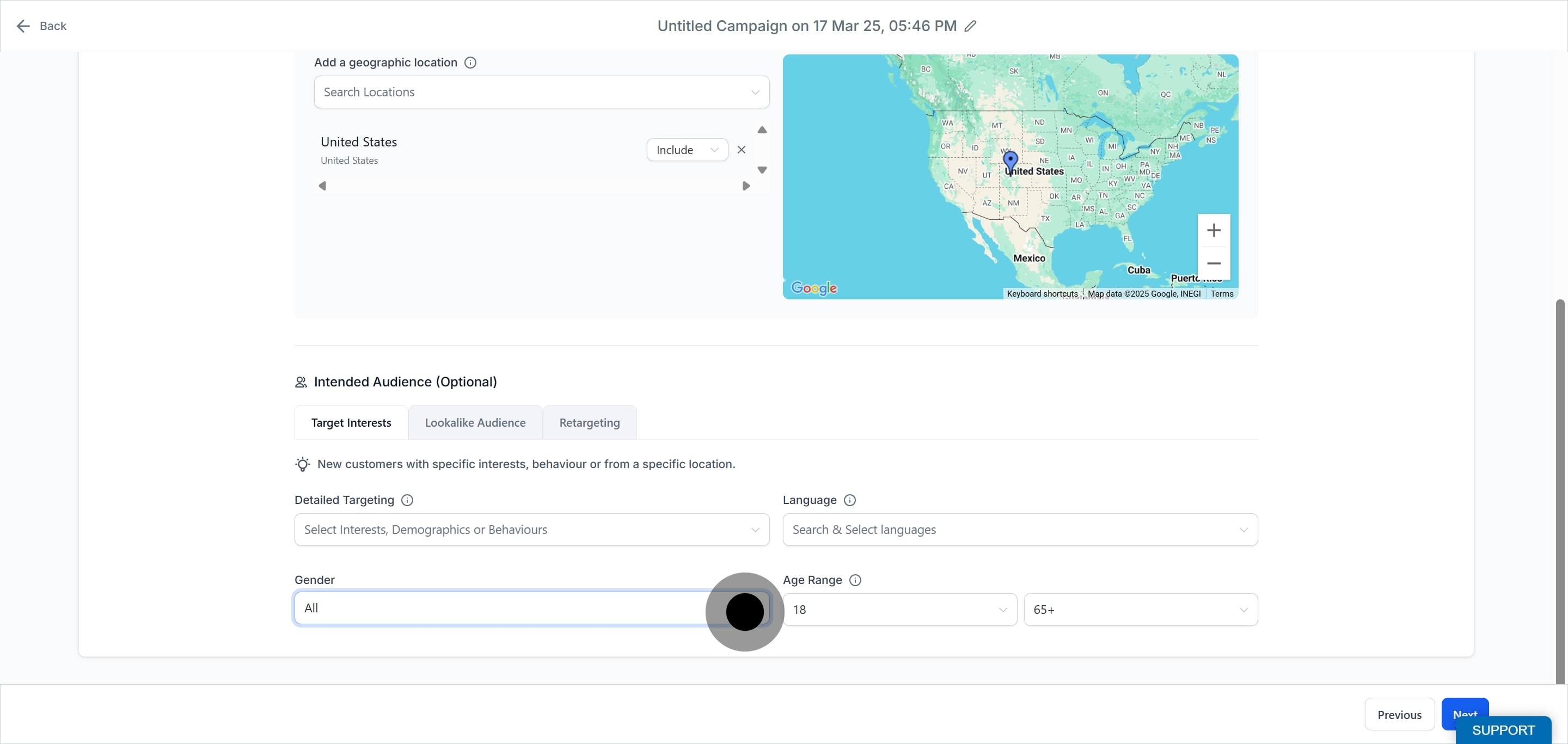Zoom out on the map
This screenshot has width=1568, height=744.
click(1214, 263)
